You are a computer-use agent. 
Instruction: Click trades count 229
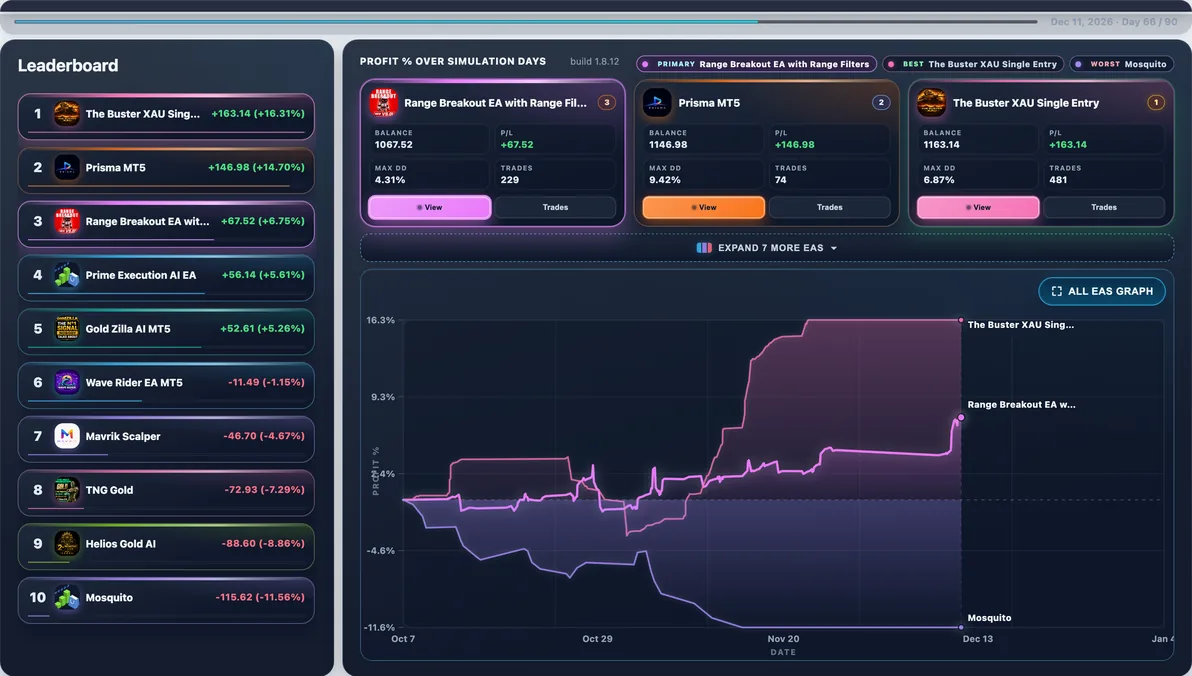pos(509,180)
